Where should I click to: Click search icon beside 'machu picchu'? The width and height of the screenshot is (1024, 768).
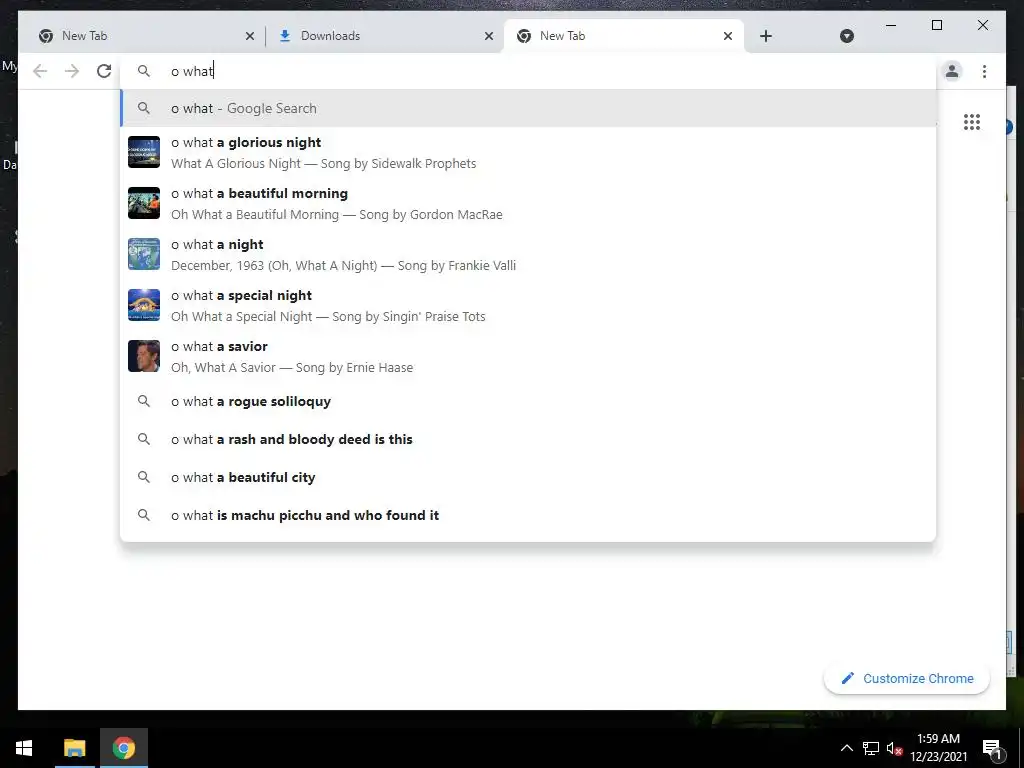[x=144, y=515]
